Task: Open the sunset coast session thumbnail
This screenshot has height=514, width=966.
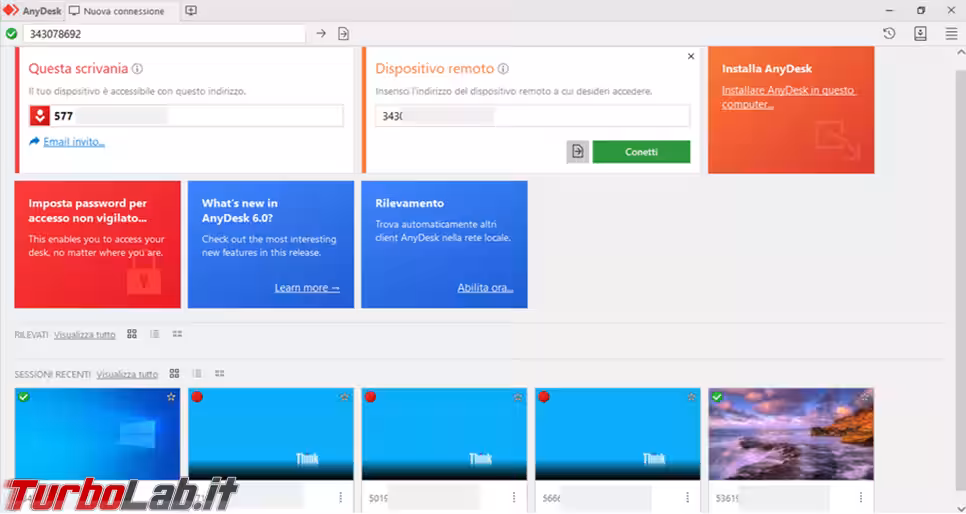Action: click(791, 435)
